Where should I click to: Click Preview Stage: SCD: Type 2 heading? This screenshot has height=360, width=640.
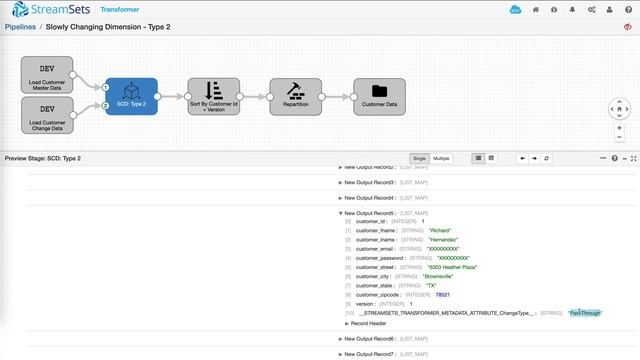pyautogui.click(x=43, y=158)
